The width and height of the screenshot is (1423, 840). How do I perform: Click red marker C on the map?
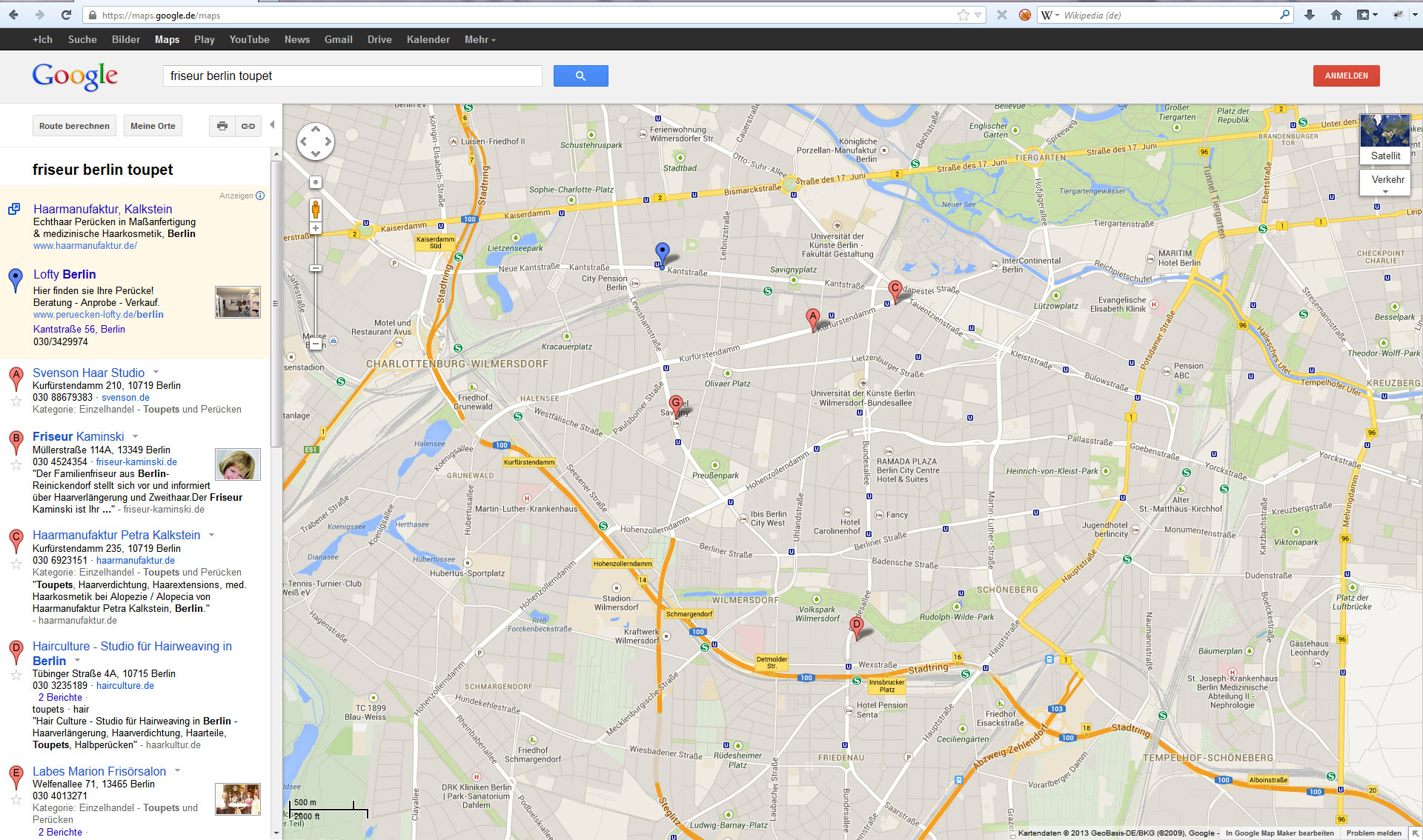tap(895, 290)
